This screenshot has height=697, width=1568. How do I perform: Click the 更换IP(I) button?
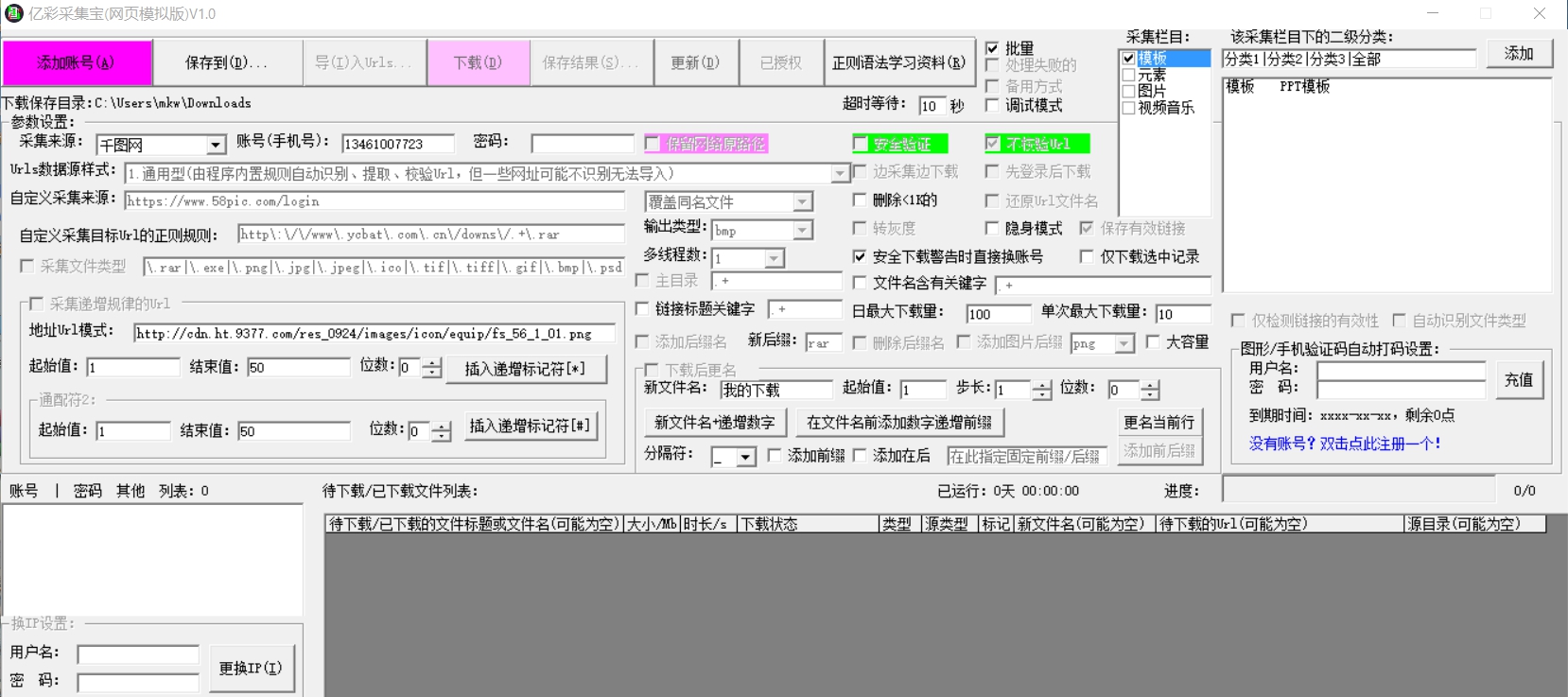coord(251,668)
